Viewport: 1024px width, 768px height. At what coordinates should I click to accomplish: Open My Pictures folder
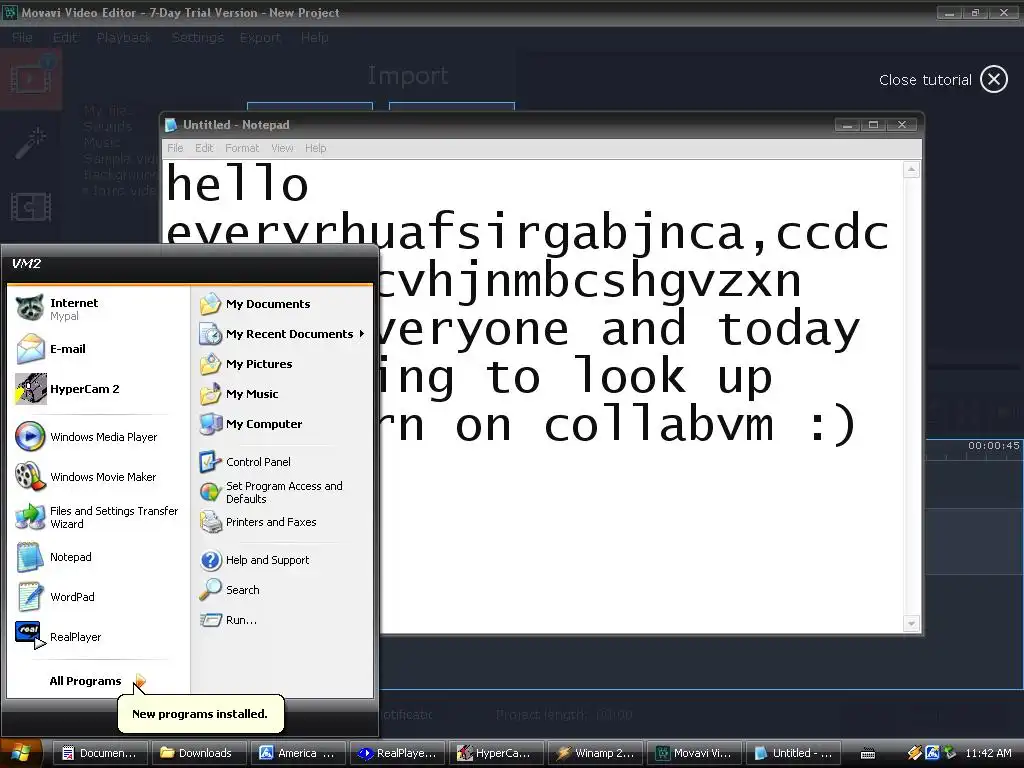pos(282,364)
